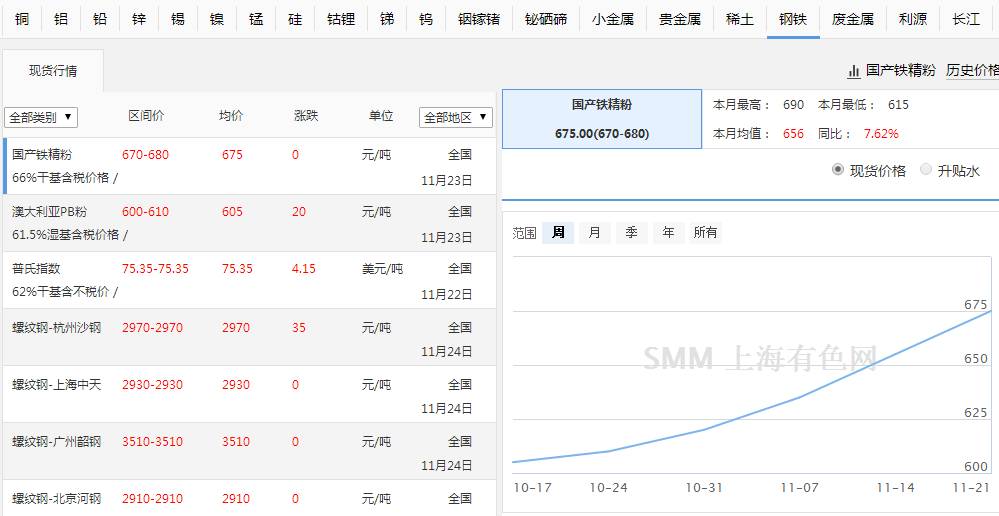Set chart range to 月

tap(594, 233)
